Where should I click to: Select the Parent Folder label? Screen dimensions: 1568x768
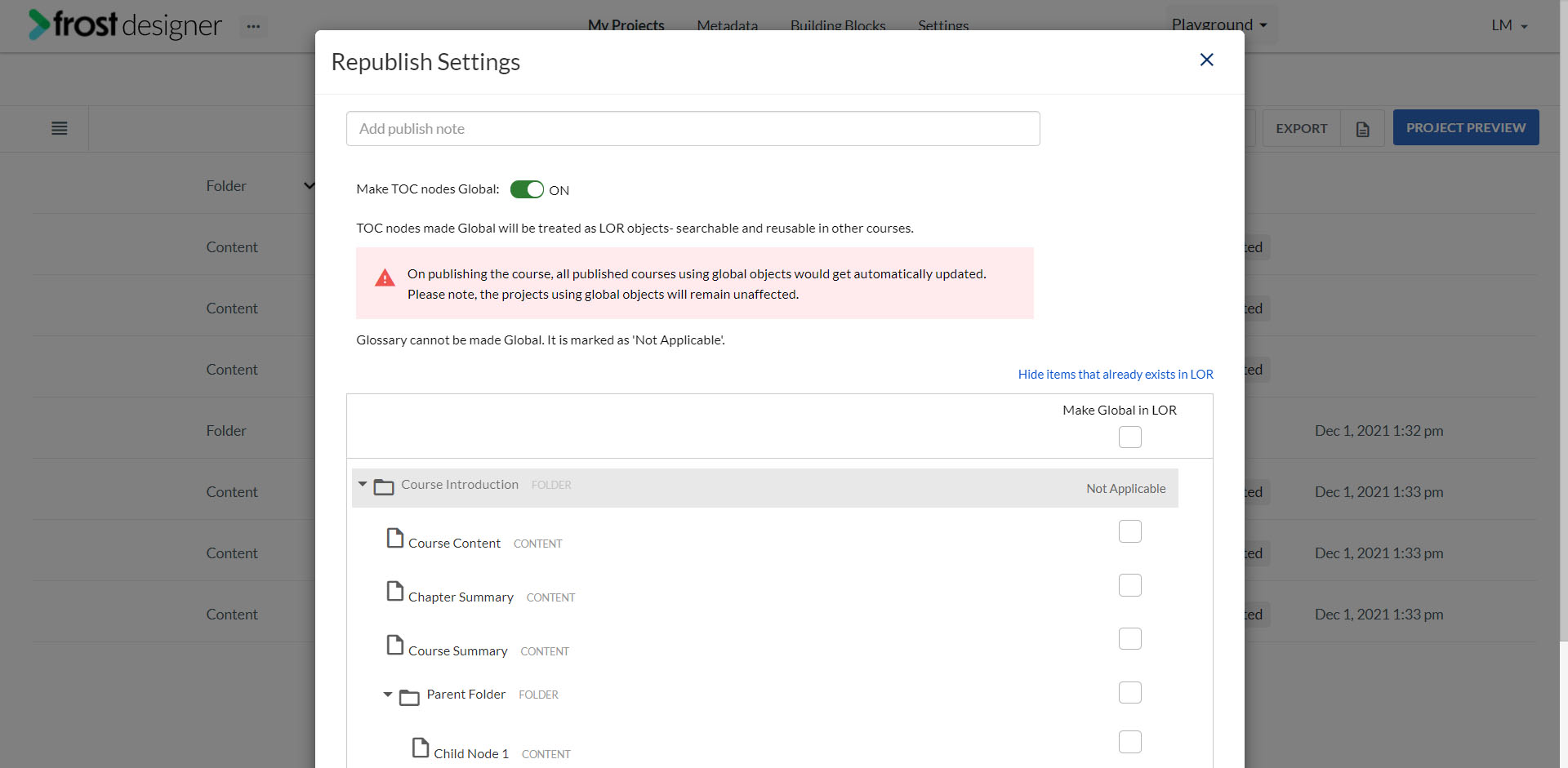pos(466,695)
